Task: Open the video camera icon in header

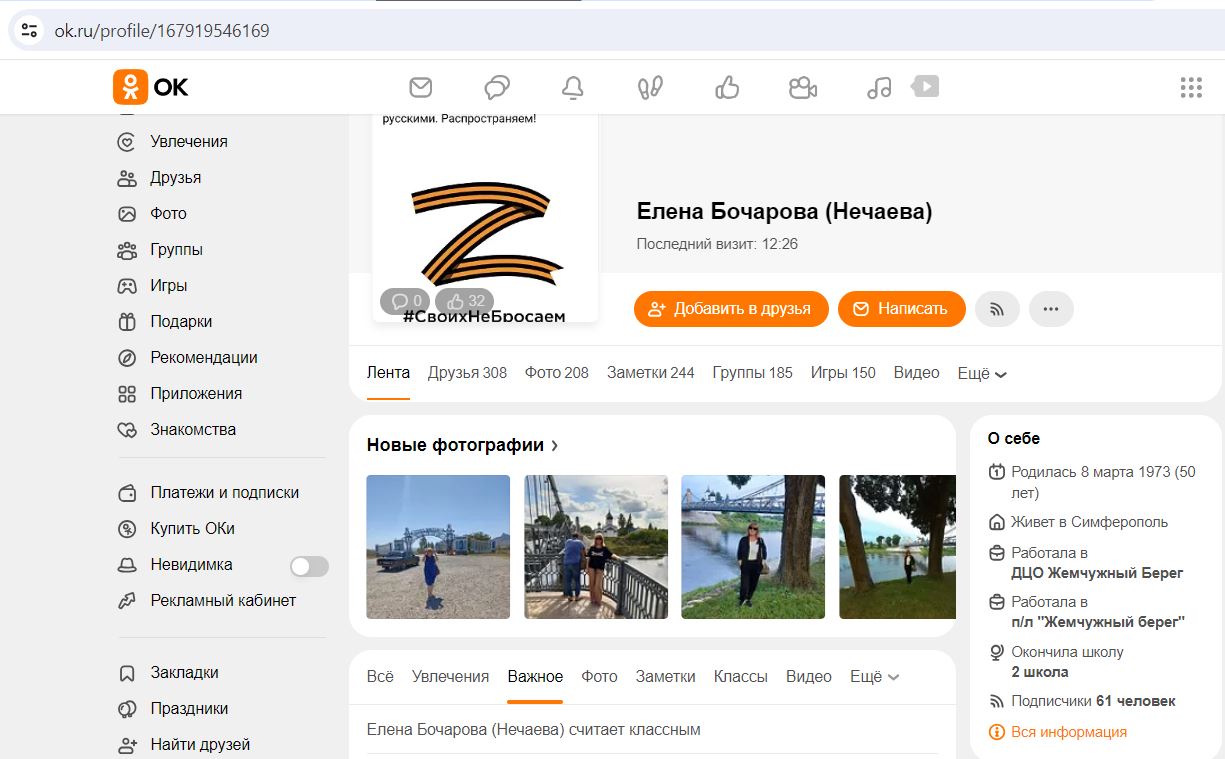Action: pos(803,87)
